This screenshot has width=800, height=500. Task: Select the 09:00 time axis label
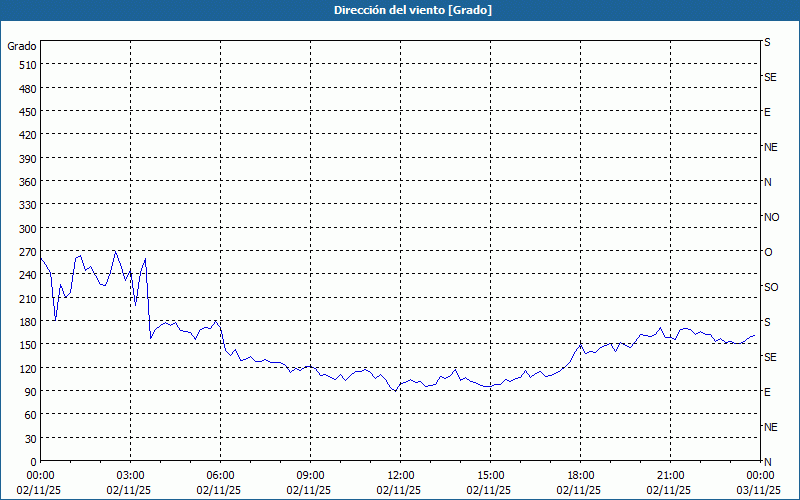[x=310, y=475]
